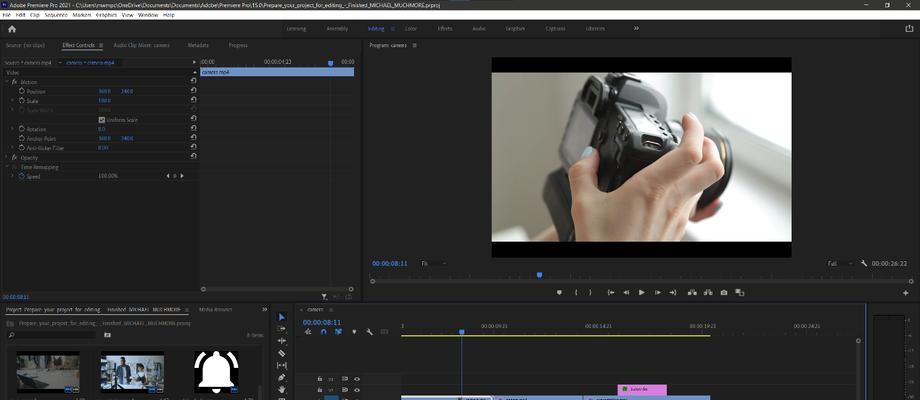Screen dimensions: 920x400
Task: Click the Lift button
Action: click(x=692, y=292)
